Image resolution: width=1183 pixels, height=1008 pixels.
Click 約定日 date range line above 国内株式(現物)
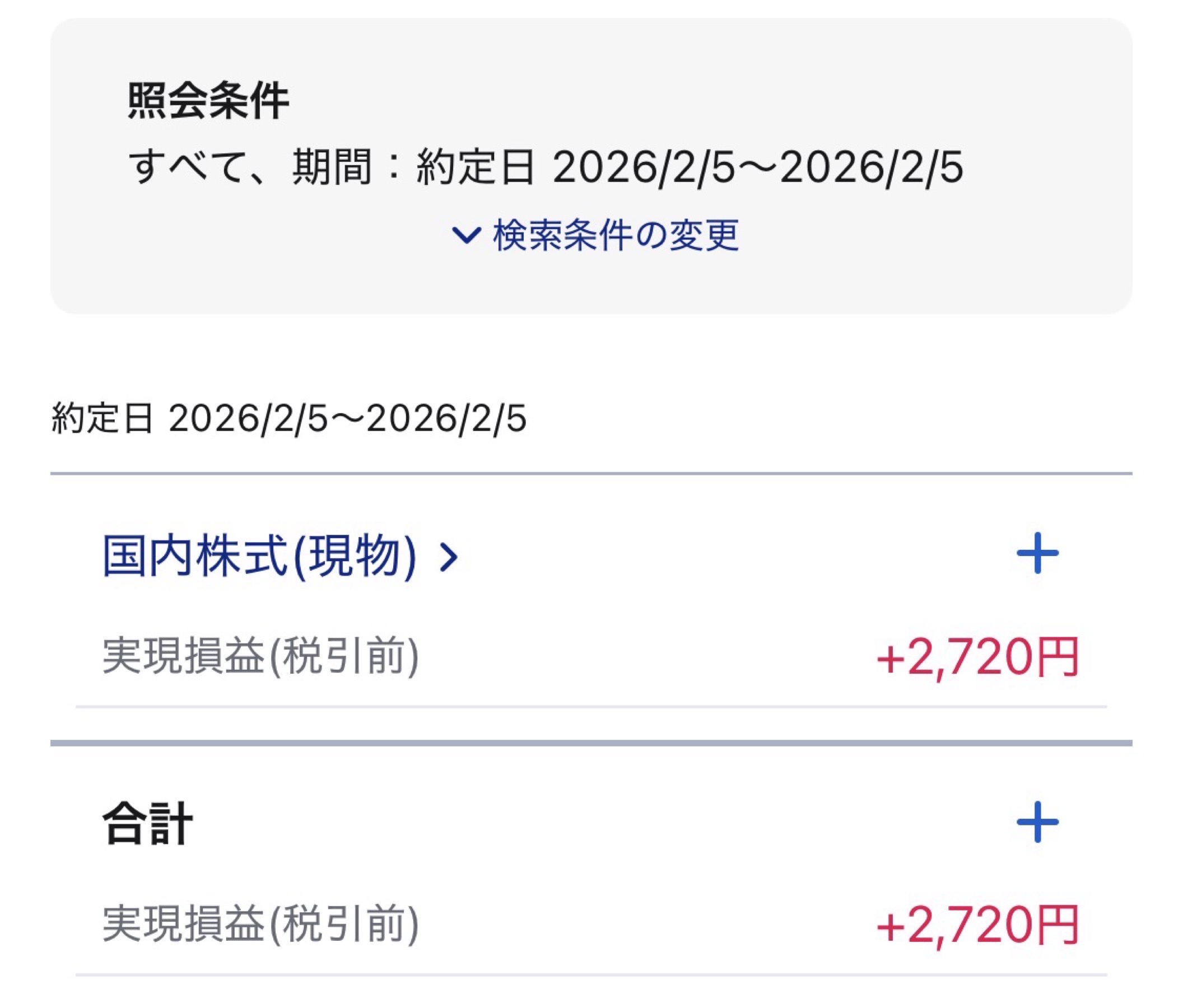point(288,418)
